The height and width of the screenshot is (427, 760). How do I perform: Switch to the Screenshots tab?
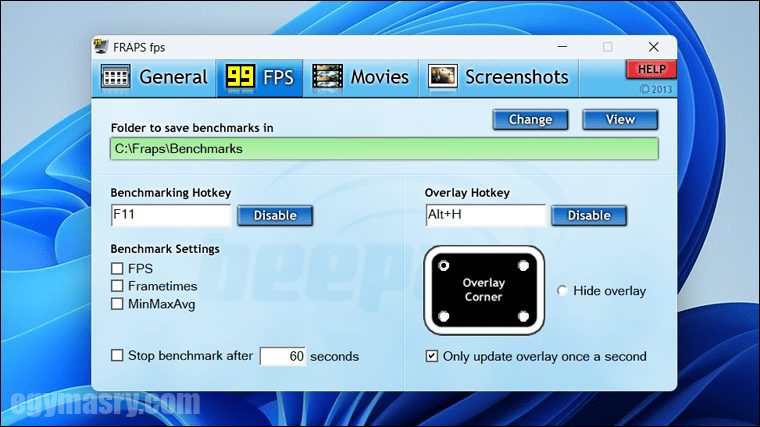tap(498, 78)
